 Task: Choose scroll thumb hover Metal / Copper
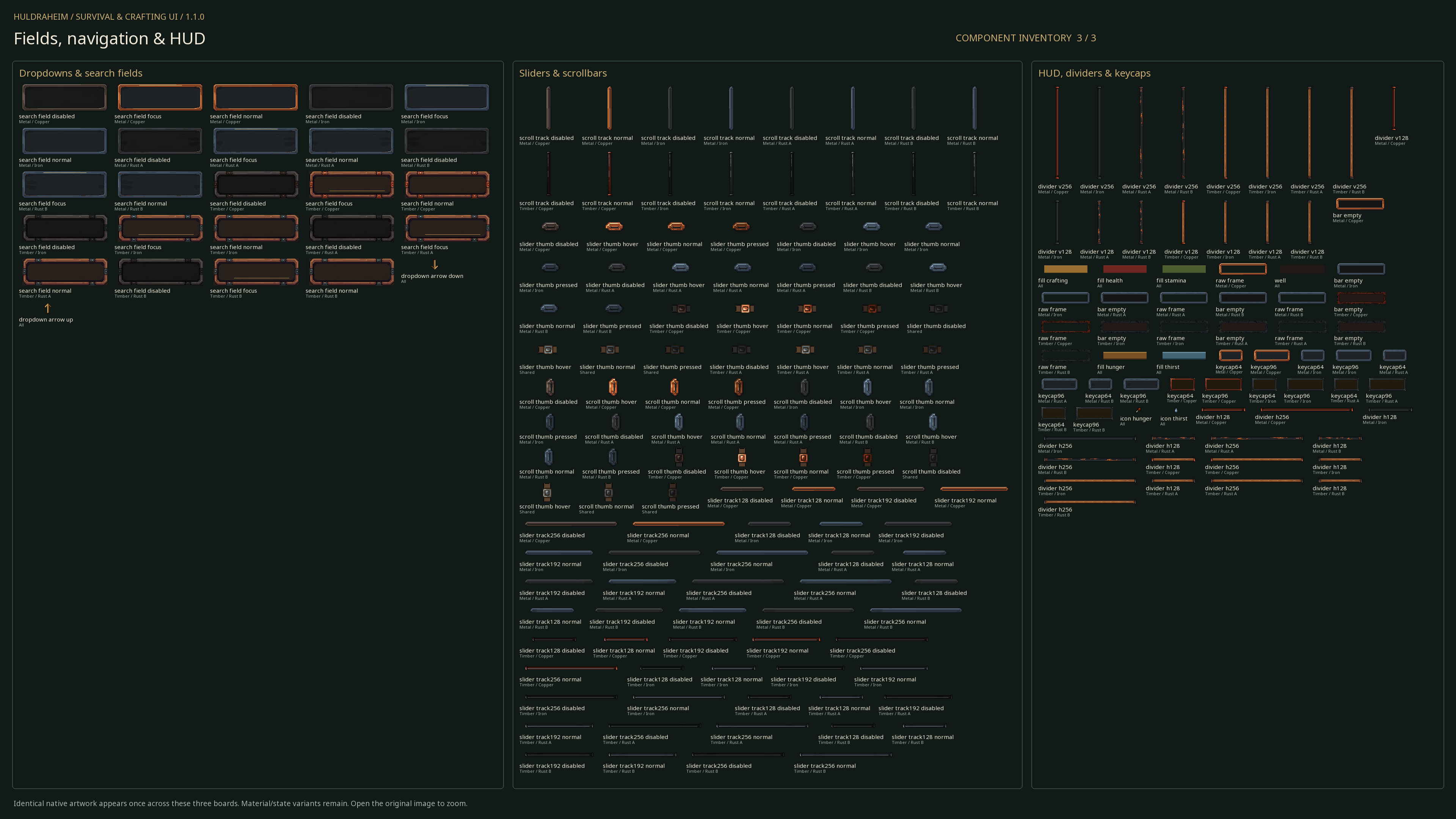coord(613,387)
